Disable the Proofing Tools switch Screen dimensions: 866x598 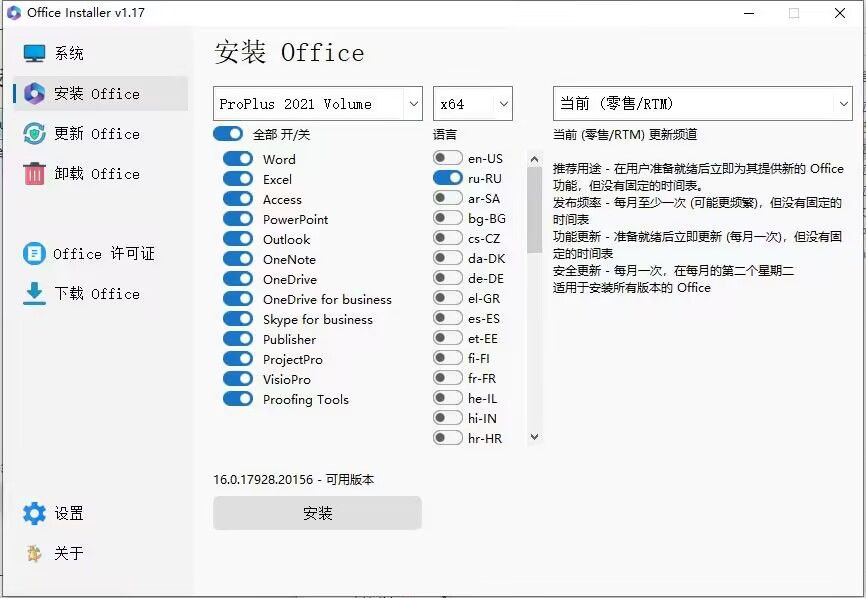238,399
